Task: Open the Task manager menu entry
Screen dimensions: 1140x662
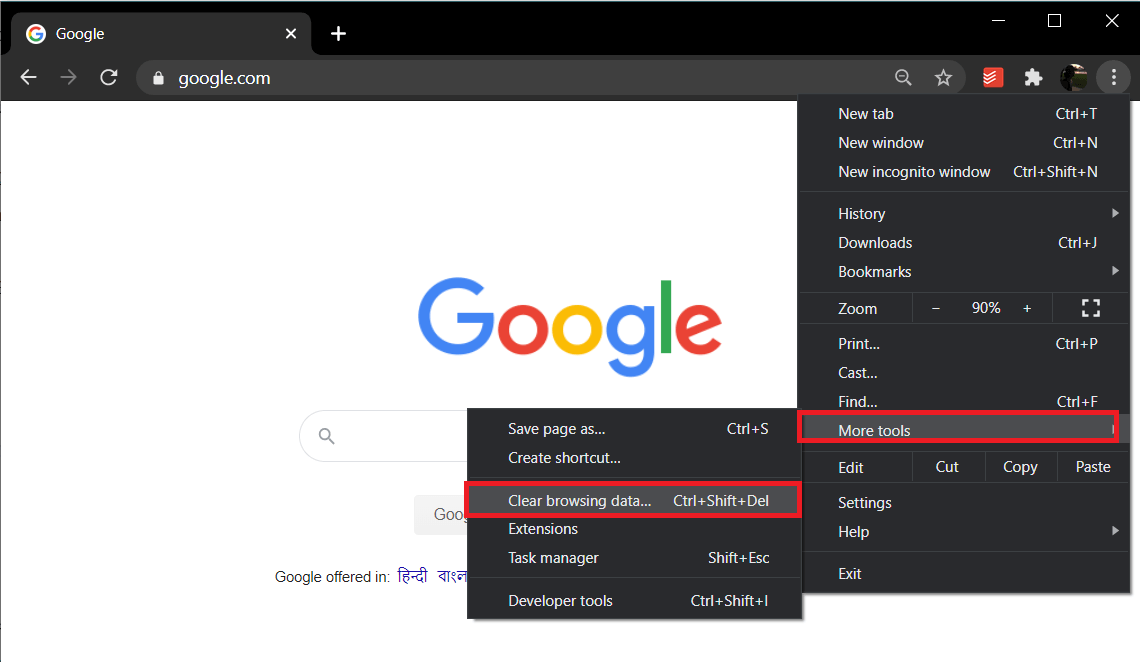Action: 553,558
